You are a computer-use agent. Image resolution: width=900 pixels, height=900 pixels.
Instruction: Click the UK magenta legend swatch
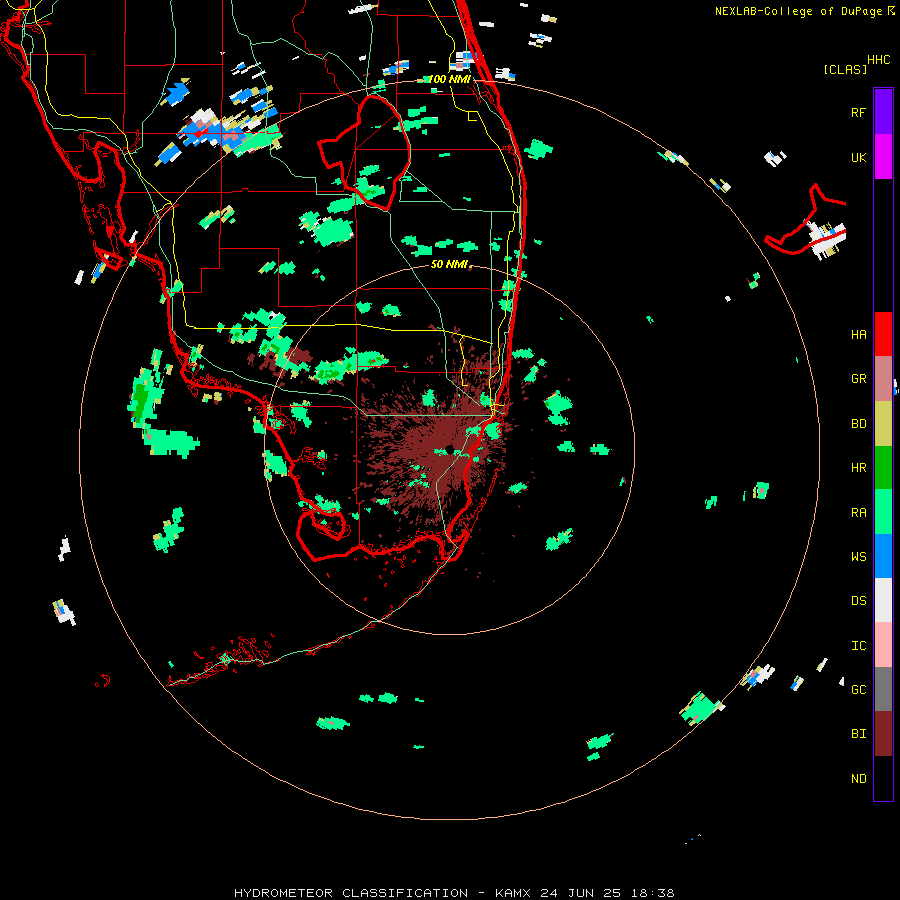tap(883, 157)
